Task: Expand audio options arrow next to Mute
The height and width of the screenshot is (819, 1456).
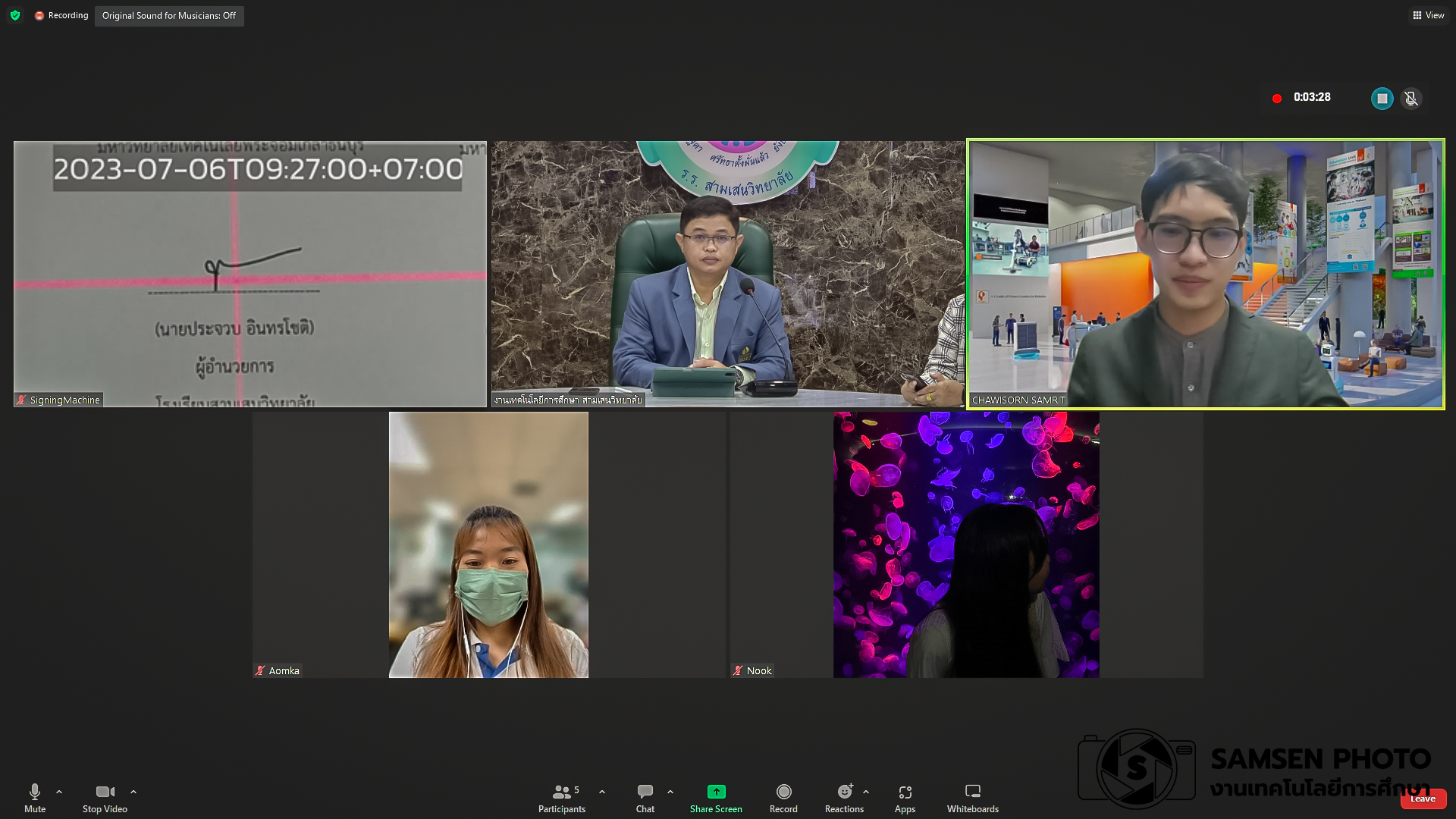Action: [x=59, y=792]
